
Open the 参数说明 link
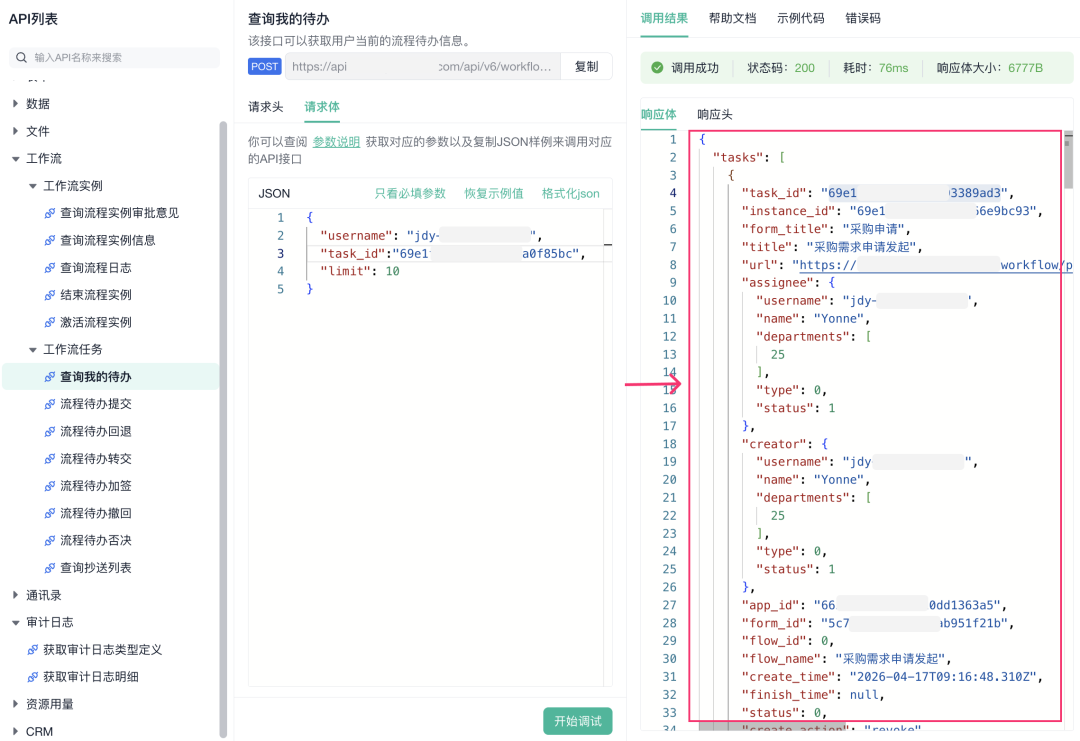[336, 142]
